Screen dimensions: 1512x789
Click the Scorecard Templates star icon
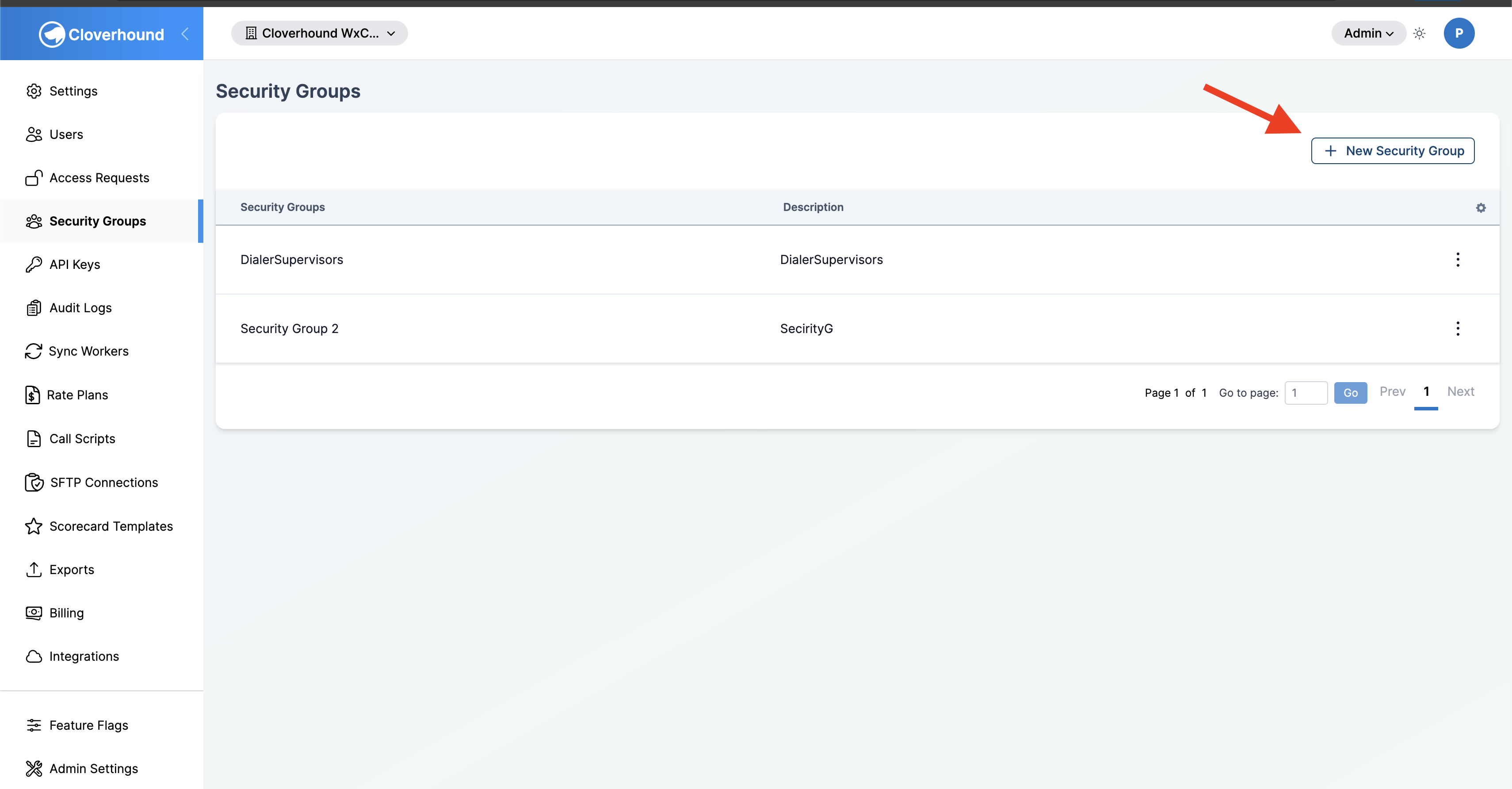tap(34, 526)
